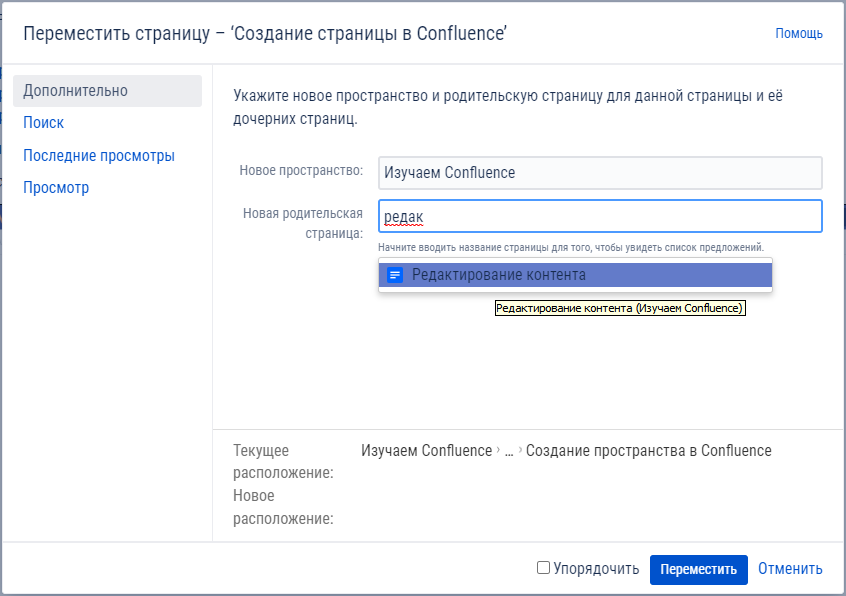Click the page icon beside Редактирование контента
The image size is (846, 596).
pyautogui.click(x=395, y=275)
